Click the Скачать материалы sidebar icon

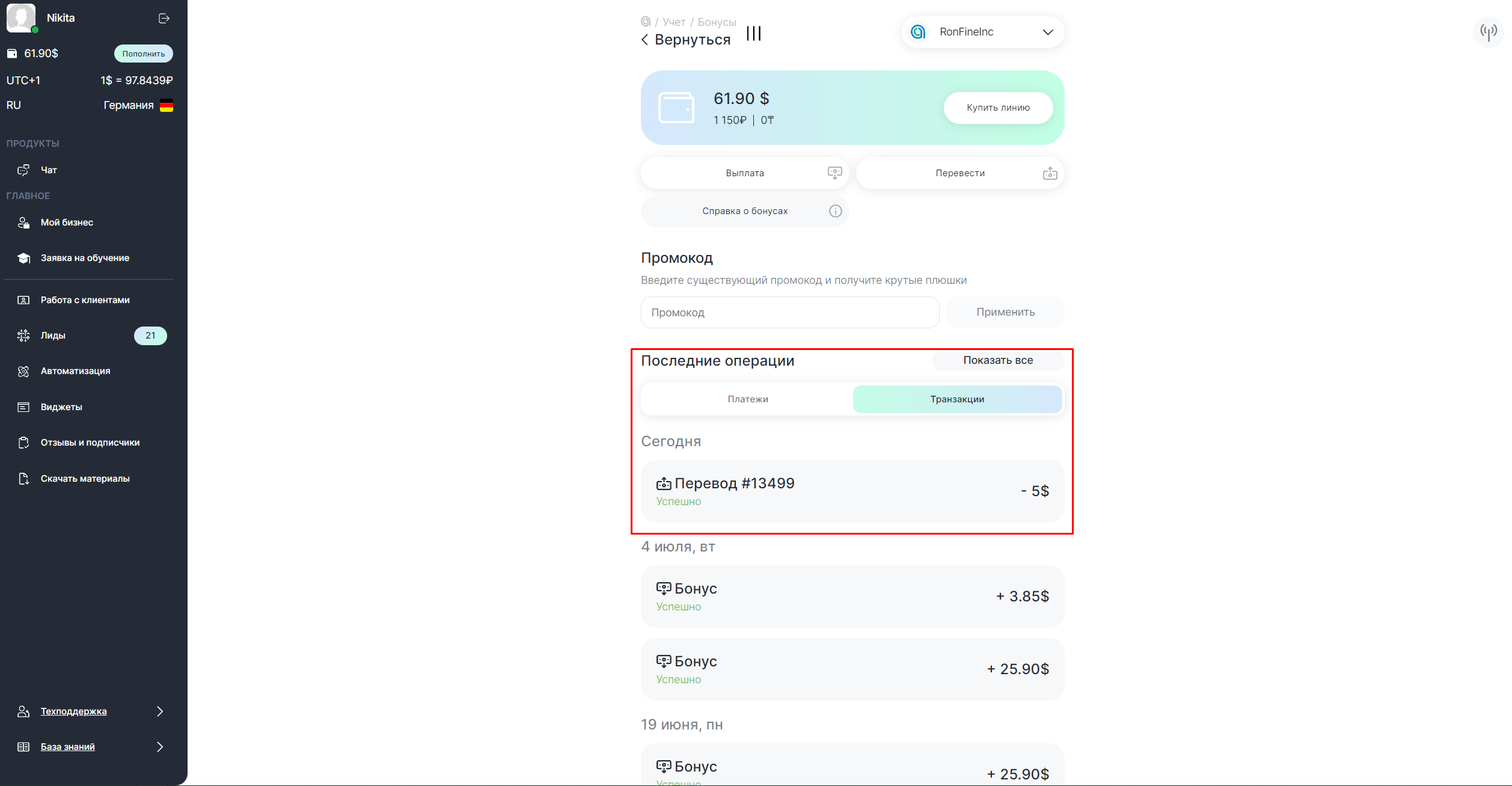coord(23,479)
